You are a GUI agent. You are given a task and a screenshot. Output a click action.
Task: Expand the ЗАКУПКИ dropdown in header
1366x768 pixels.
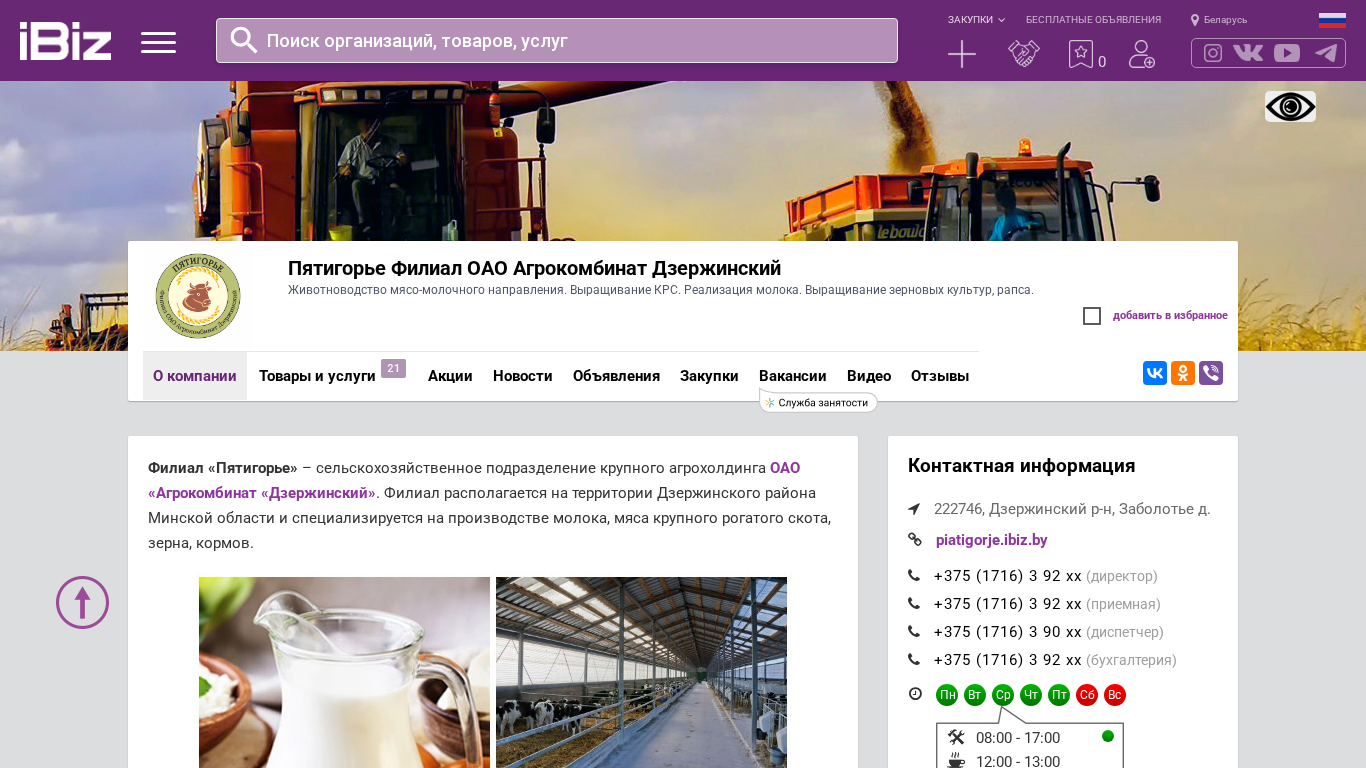coord(976,20)
